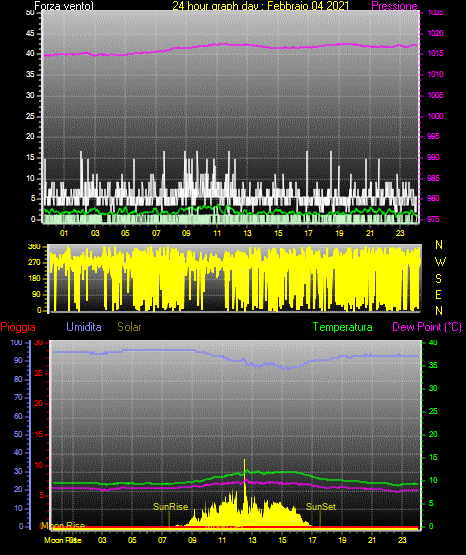Click the magenta "Pressione" label
Viewport: 466px width, 555px height.
tap(394, 5)
